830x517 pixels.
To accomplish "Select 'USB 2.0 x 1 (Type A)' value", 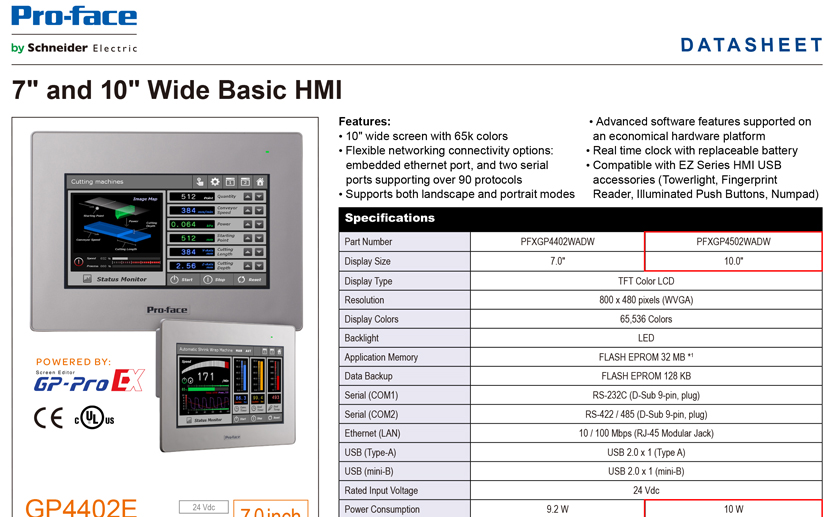I will pyautogui.click(x=646, y=452).
